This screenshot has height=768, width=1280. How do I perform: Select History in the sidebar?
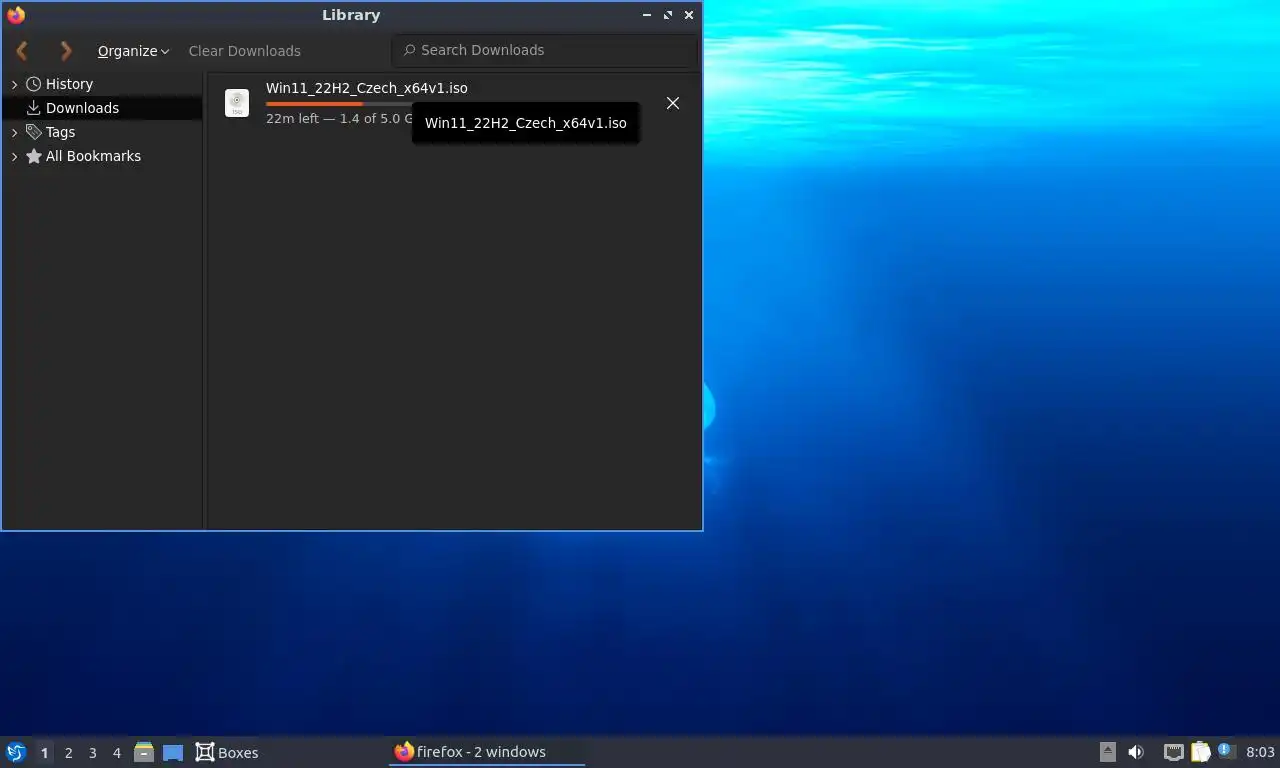pyautogui.click(x=69, y=84)
